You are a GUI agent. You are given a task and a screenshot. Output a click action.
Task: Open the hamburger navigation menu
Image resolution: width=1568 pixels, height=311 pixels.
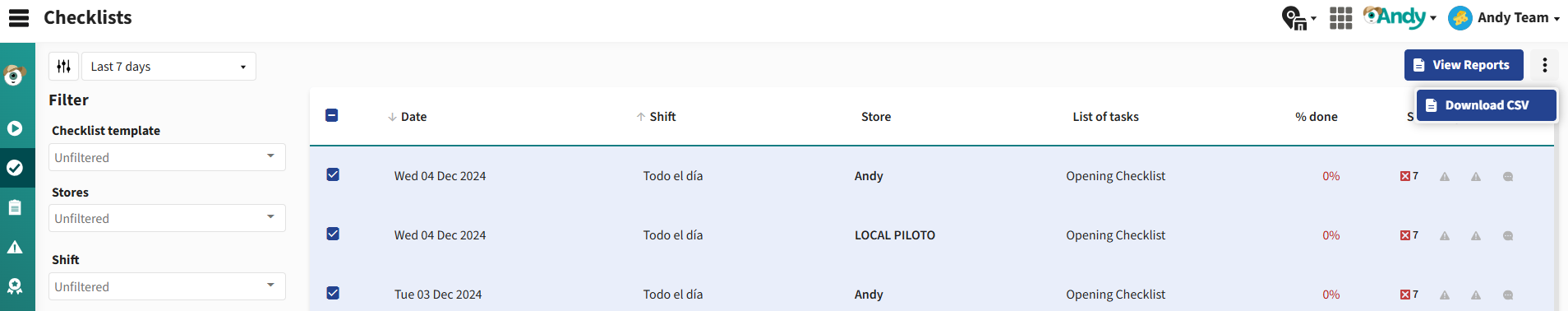(18, 18)
